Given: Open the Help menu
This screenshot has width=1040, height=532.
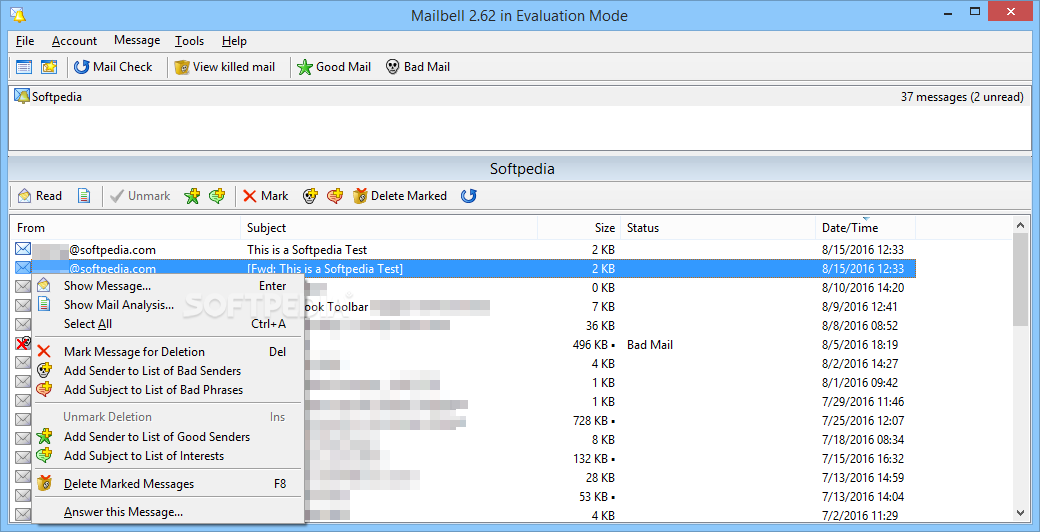Looking at the screenshot, I should click(x=234, y=41).
